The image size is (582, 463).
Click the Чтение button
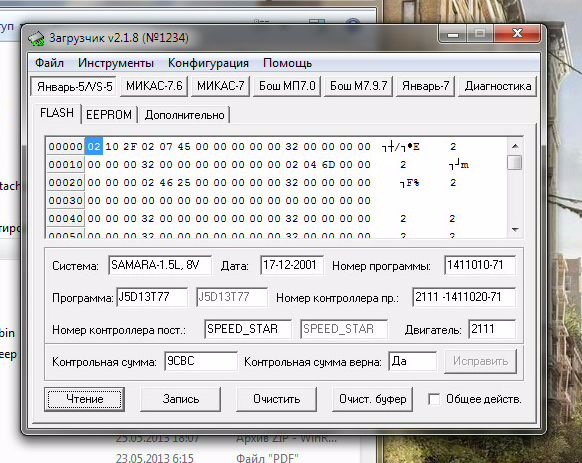[85, 399]
